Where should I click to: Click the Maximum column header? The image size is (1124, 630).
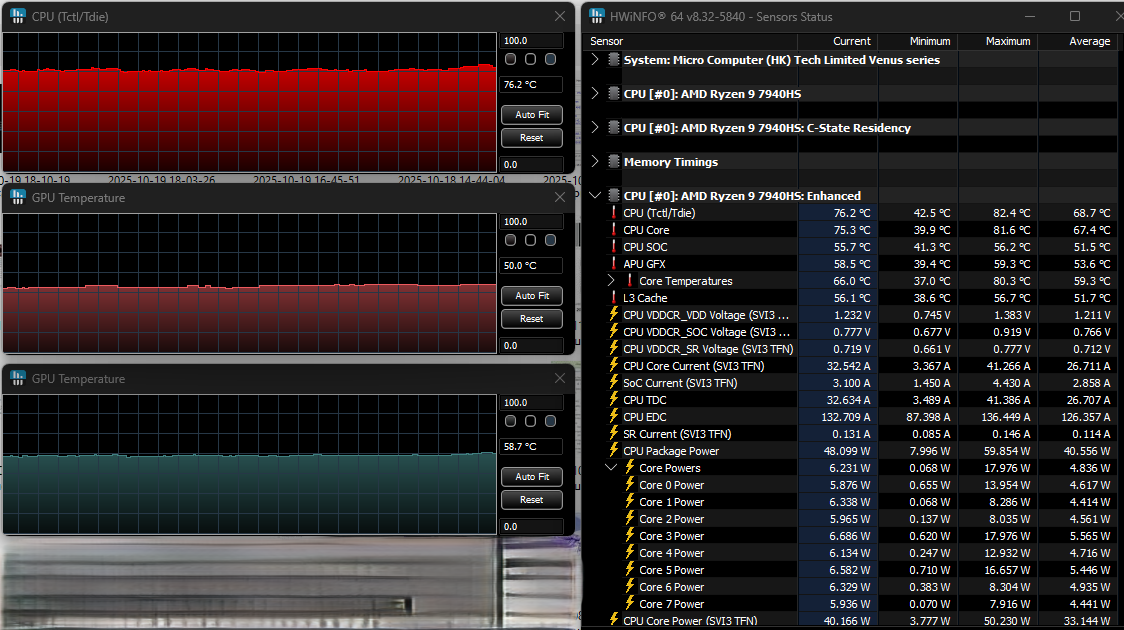(1007, 41)
